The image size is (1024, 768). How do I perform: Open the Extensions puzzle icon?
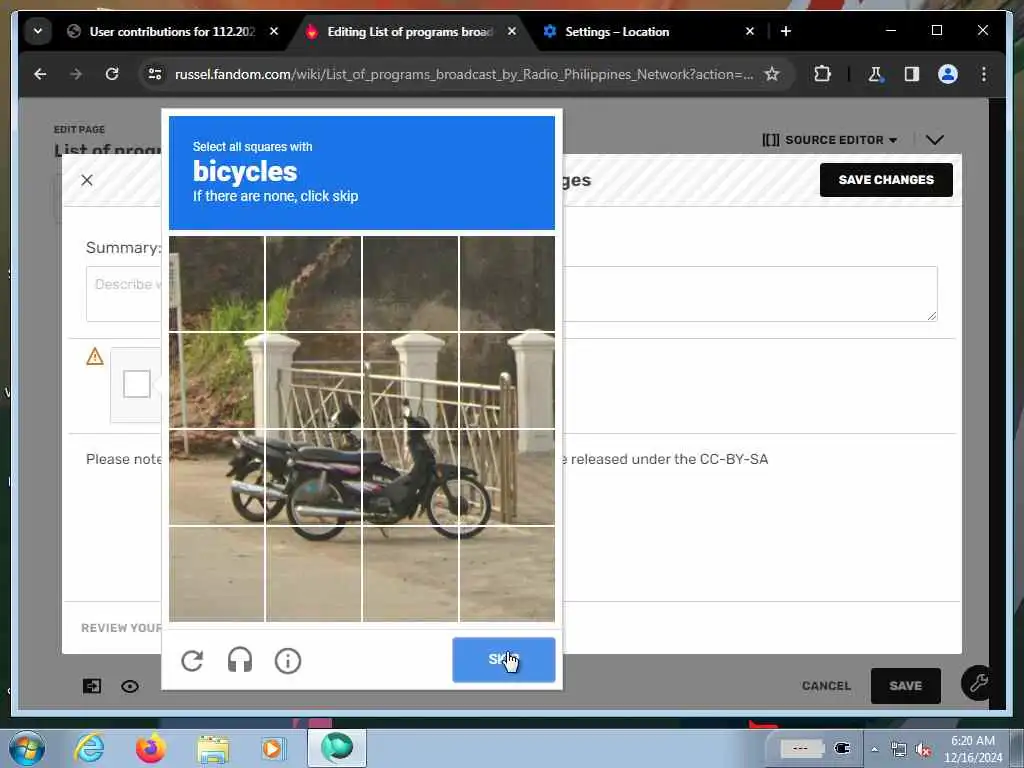point(822,74)
